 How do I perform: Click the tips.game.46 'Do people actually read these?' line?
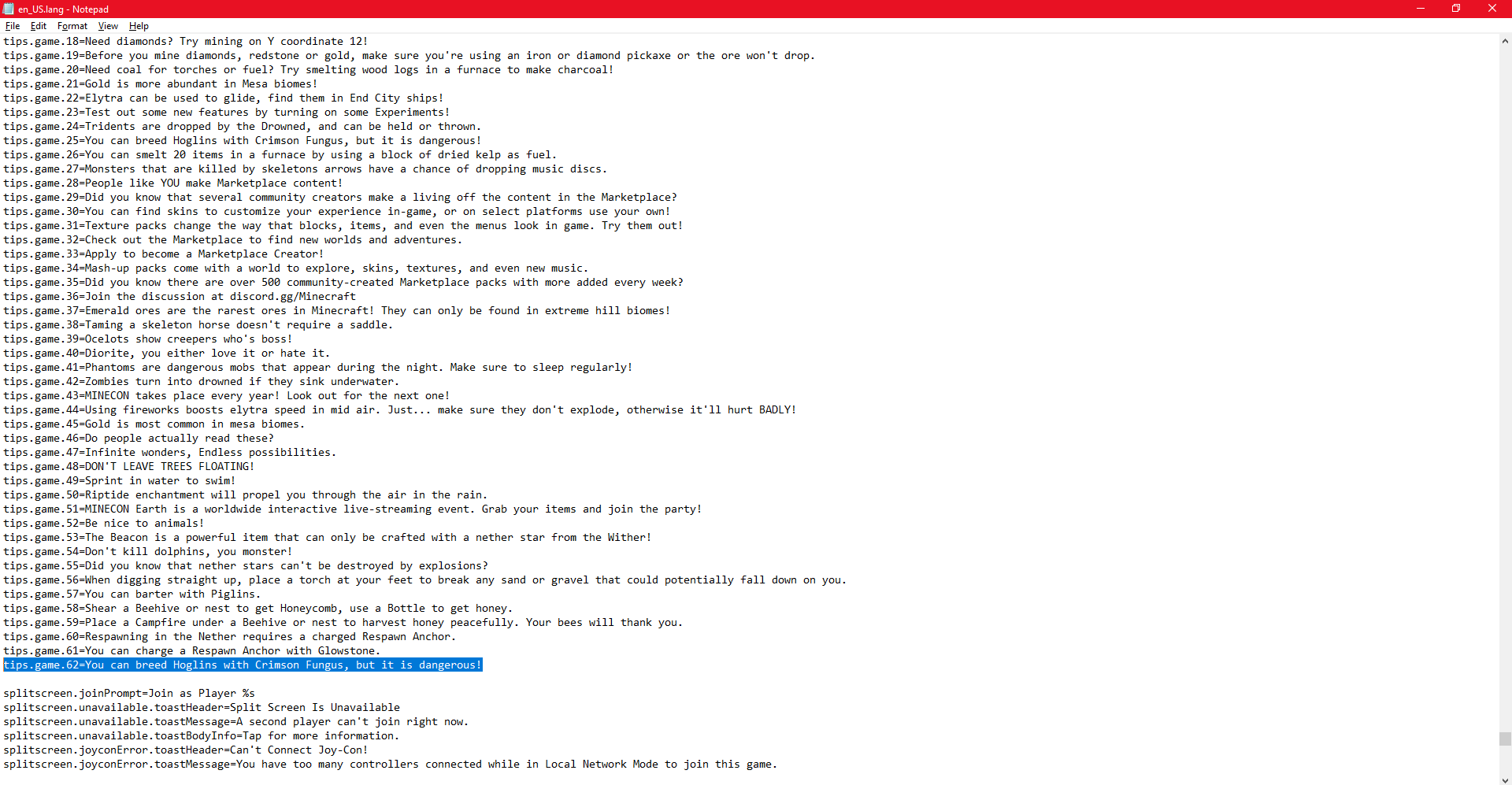point(139,439)
